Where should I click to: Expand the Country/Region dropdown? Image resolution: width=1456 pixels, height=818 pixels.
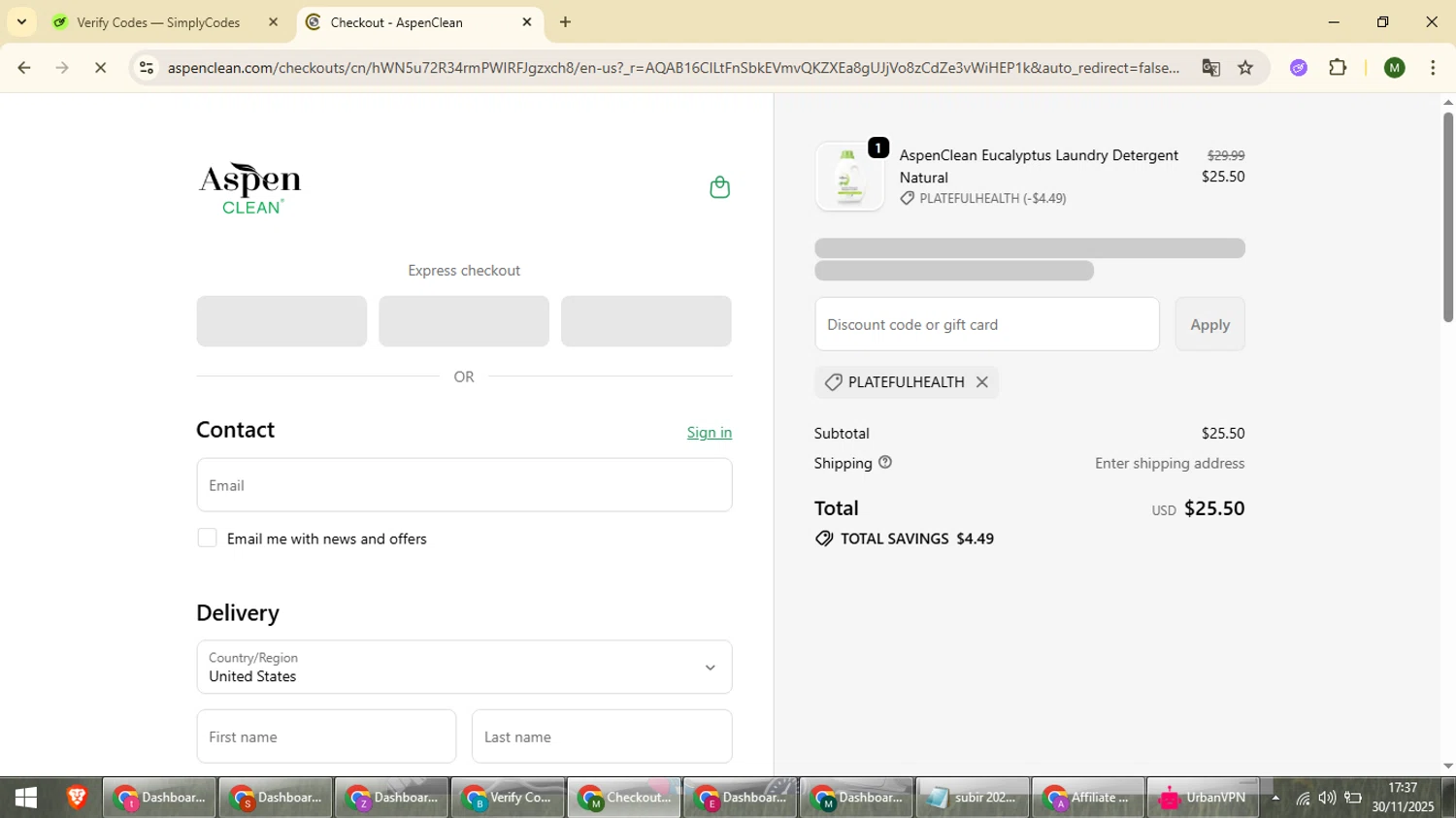pos(464,667)
